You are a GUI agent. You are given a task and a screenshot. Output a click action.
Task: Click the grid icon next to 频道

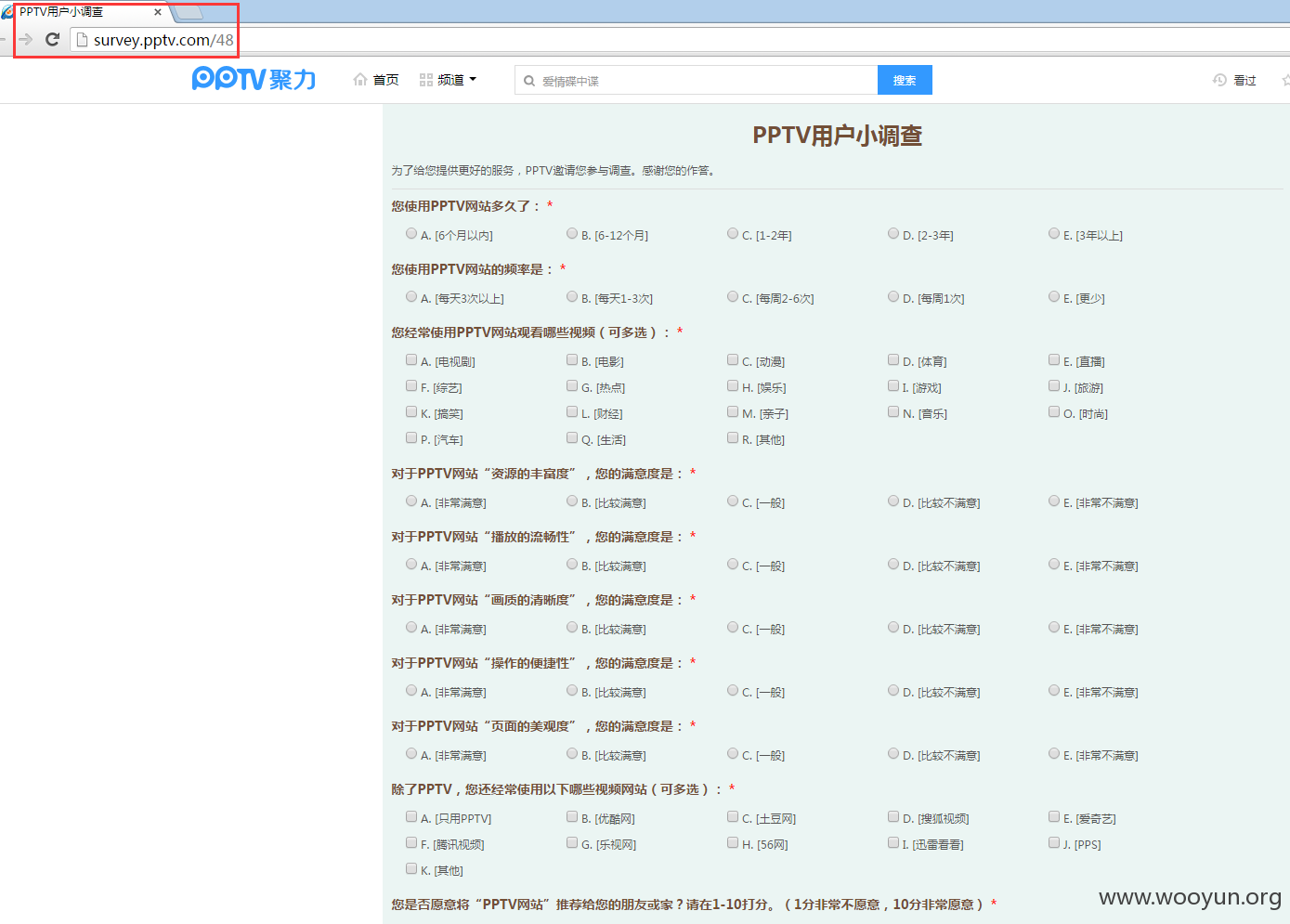coord(426,80)
